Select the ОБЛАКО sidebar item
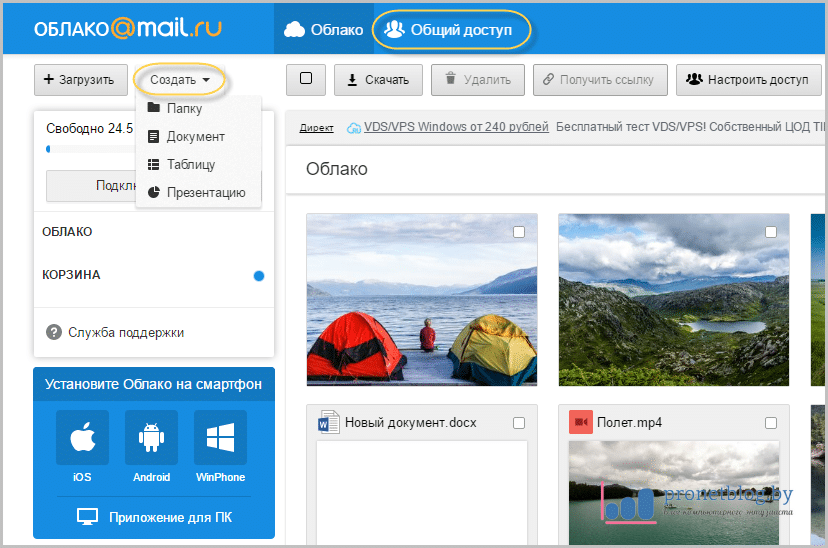The height and width of the screenshot is (548, 828). pyautogui.click(x=67, y=232)
